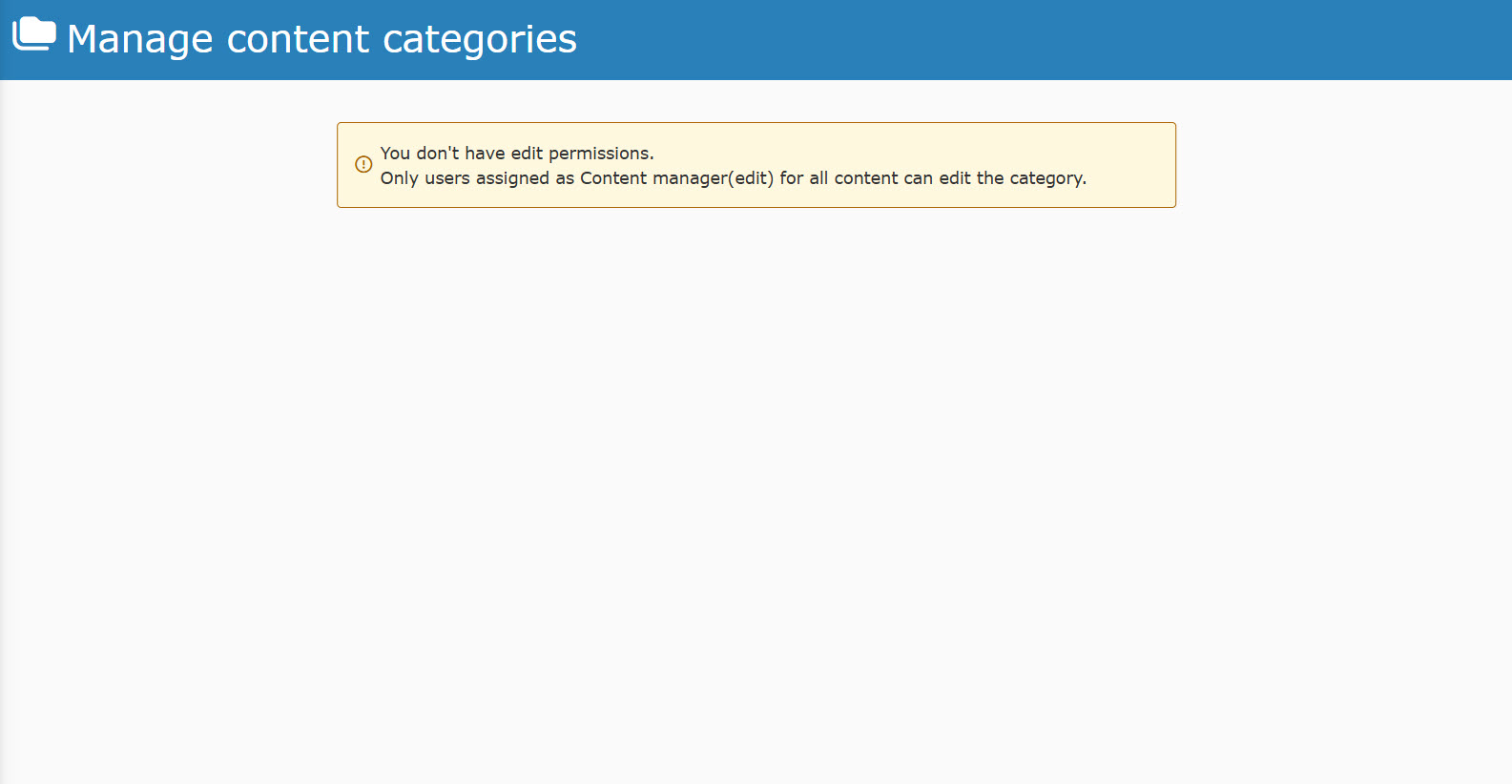Screen dimensions: 1512x784
Task: Click the "You don't have edit permissions." message
Action: pos(516,154)
